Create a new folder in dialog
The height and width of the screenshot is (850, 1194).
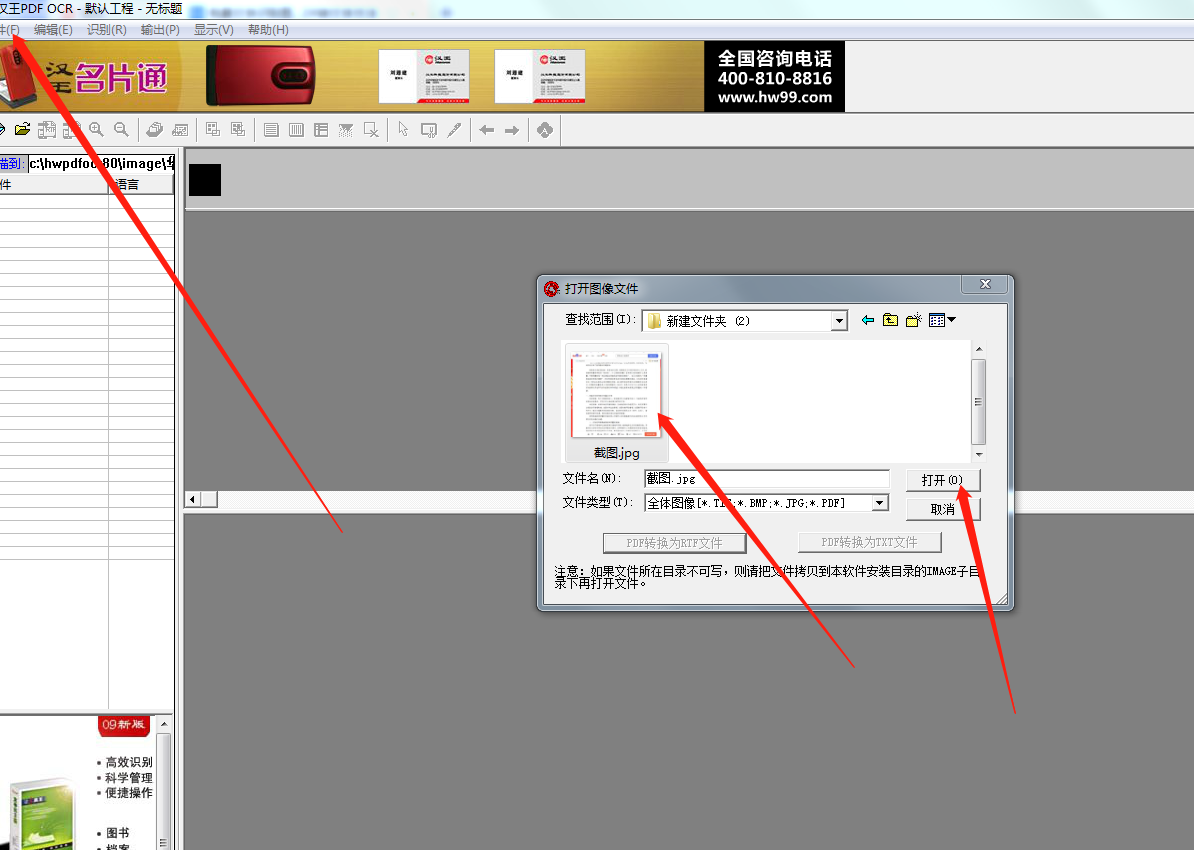point(914,320)
